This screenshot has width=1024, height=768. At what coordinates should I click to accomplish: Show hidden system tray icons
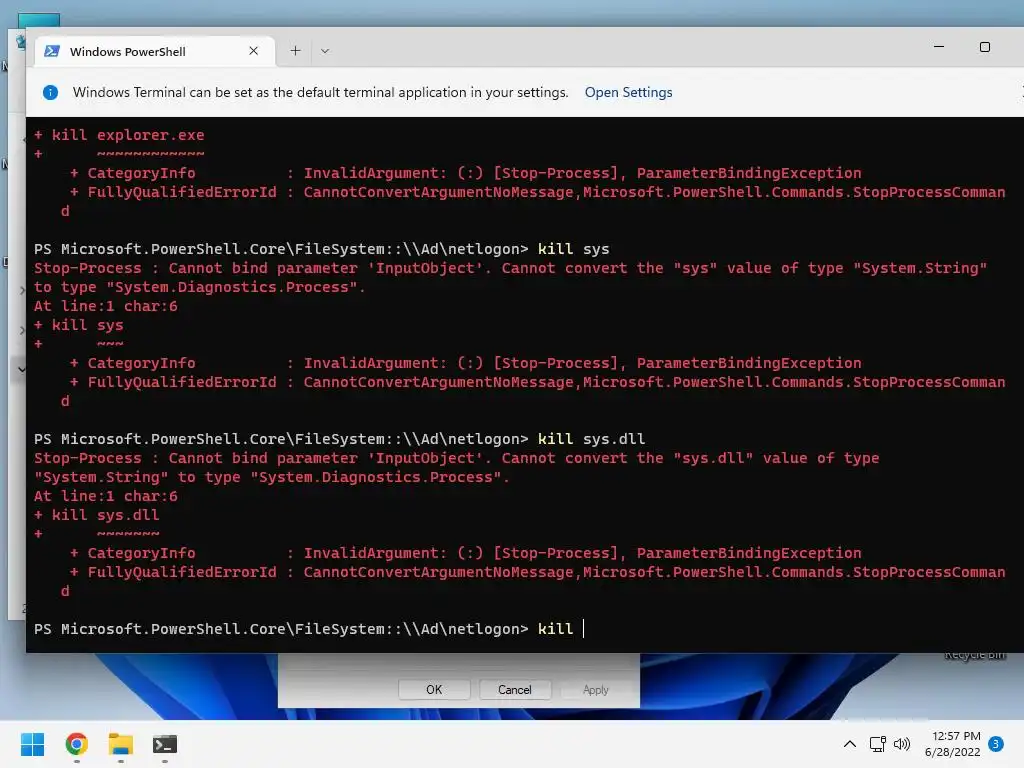(x=850, y=744)
